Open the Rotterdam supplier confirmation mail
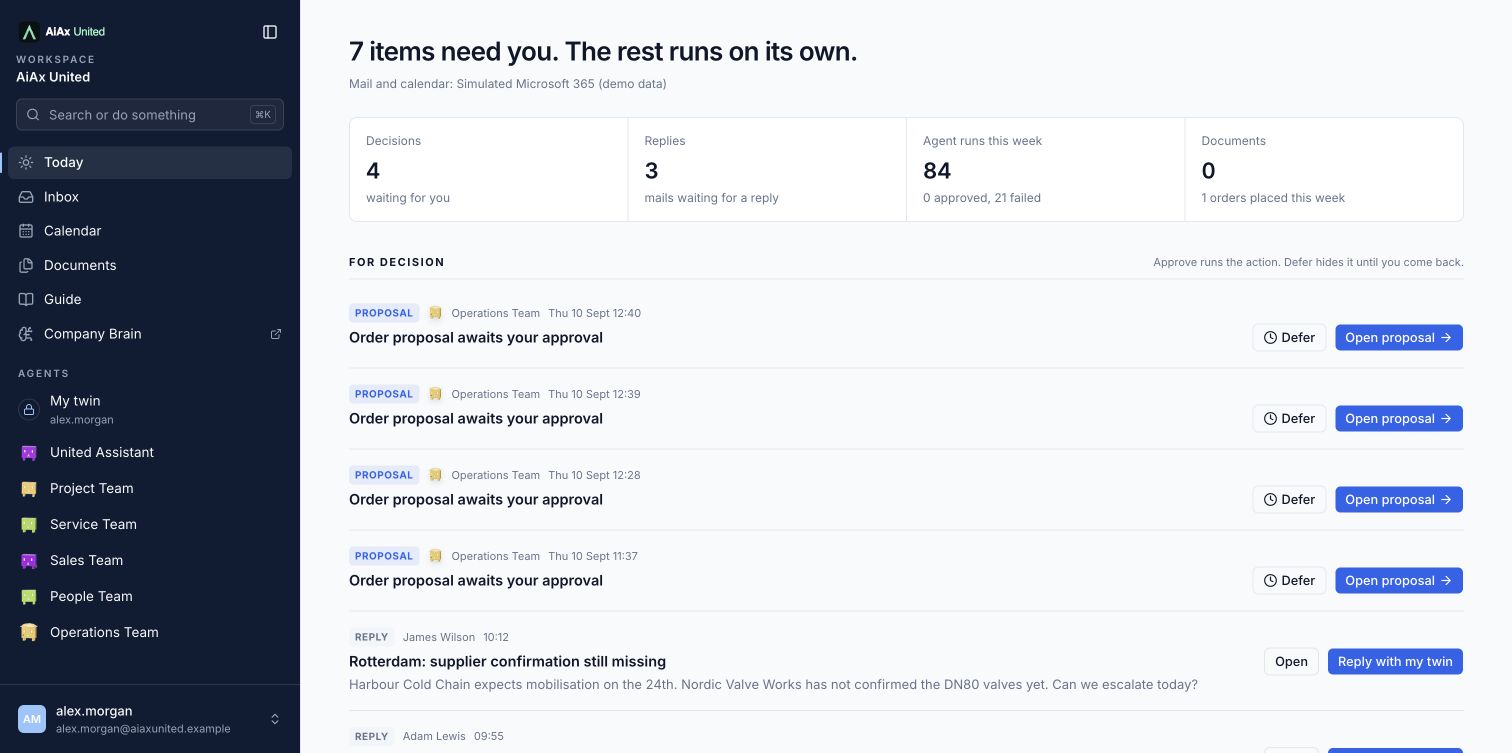The width and height of the screenshot is (1512, 753). 1291,662
